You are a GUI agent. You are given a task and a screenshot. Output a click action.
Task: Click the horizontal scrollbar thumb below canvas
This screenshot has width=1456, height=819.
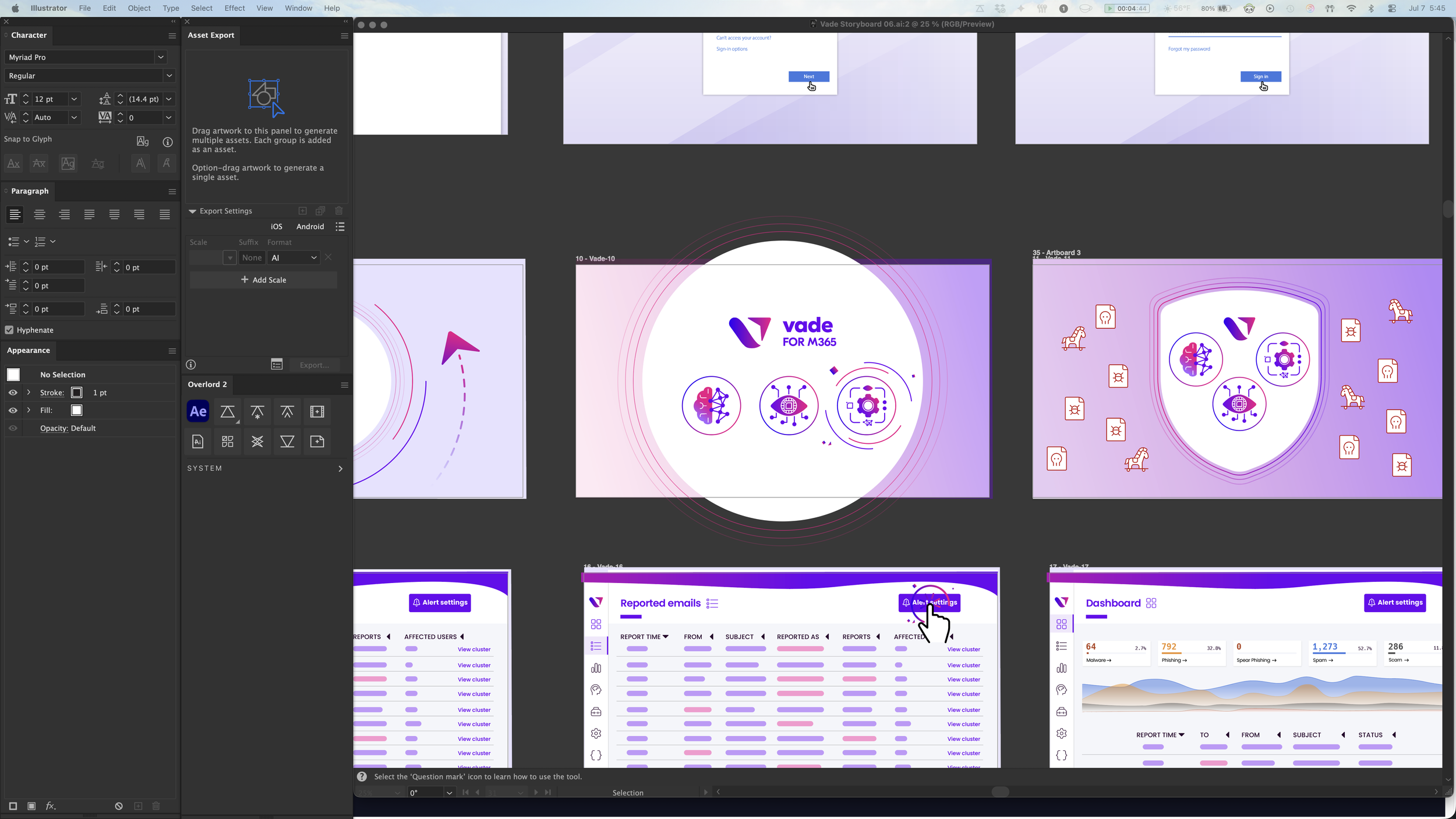click(x=1000, y=792)
